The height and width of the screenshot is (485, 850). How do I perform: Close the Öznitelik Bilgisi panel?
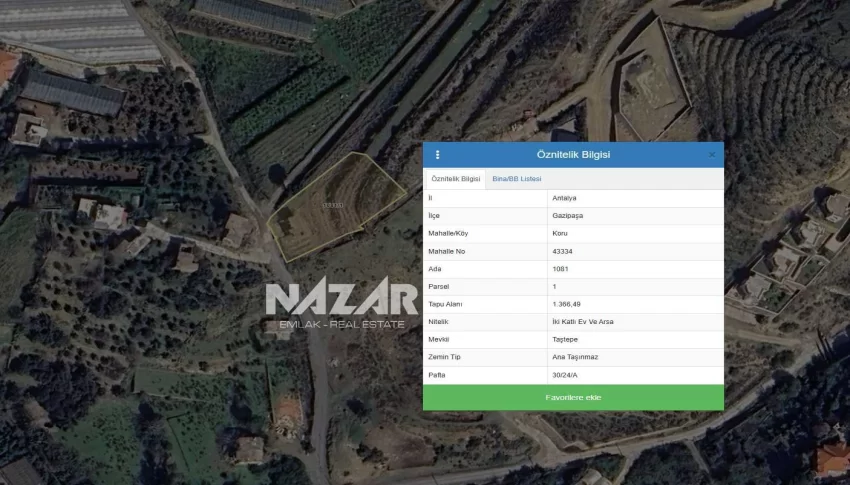(712, 155)
